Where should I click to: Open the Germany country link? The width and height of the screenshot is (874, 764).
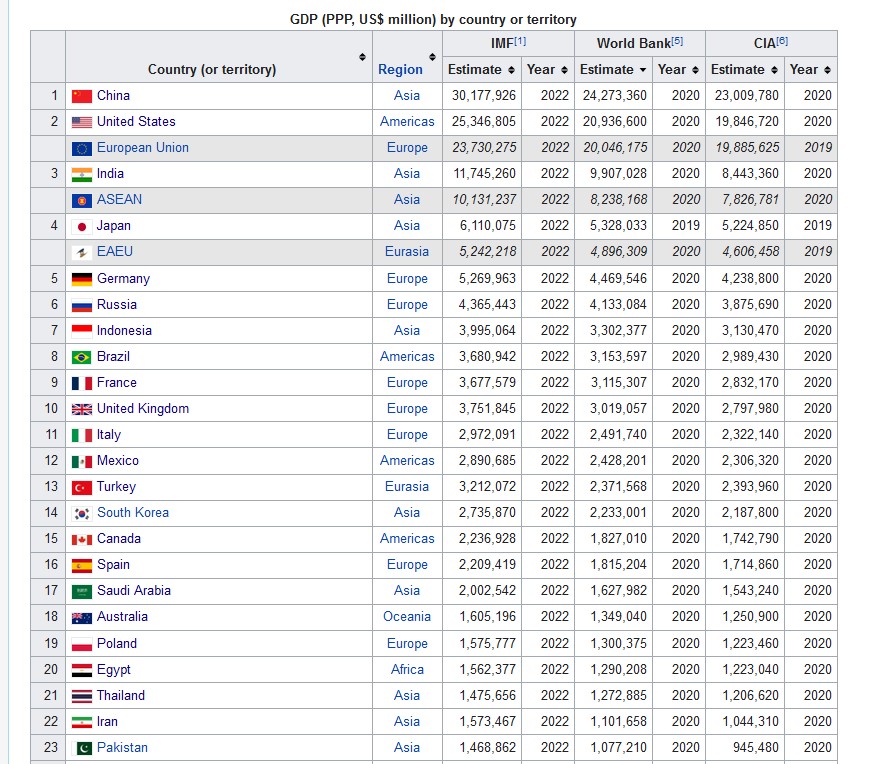pos(123,278)
